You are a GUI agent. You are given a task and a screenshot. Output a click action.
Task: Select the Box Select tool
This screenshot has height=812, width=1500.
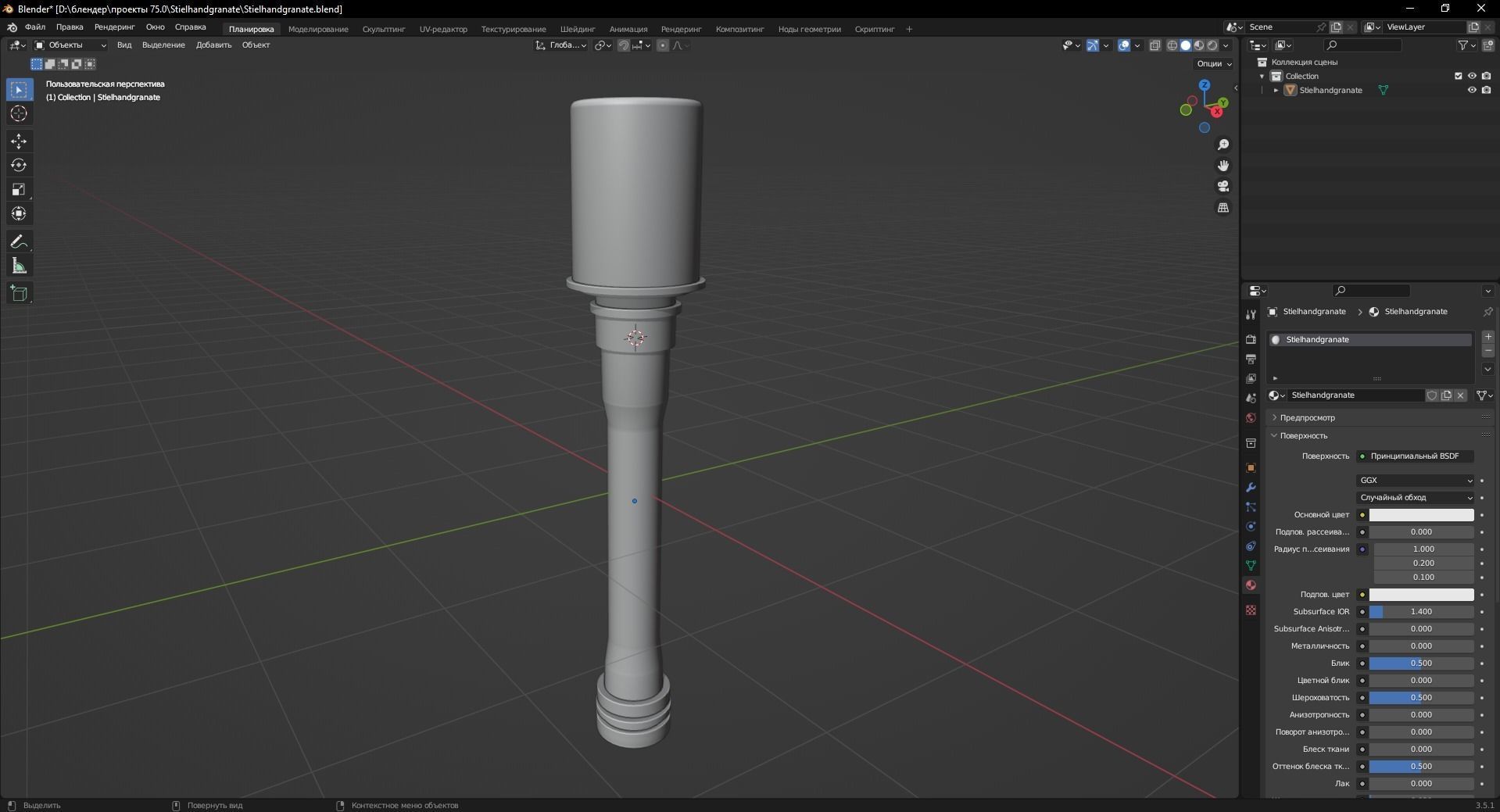click(x=19, y=90)
